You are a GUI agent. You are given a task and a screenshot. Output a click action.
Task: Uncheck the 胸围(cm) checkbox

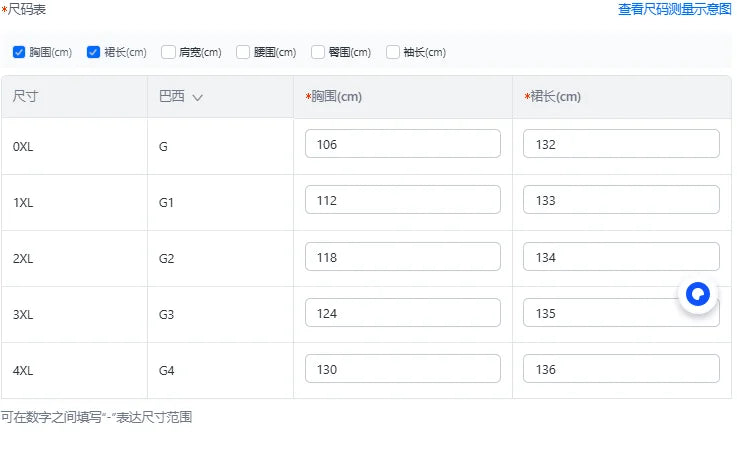pyautogui.click(x=19, y=52)
